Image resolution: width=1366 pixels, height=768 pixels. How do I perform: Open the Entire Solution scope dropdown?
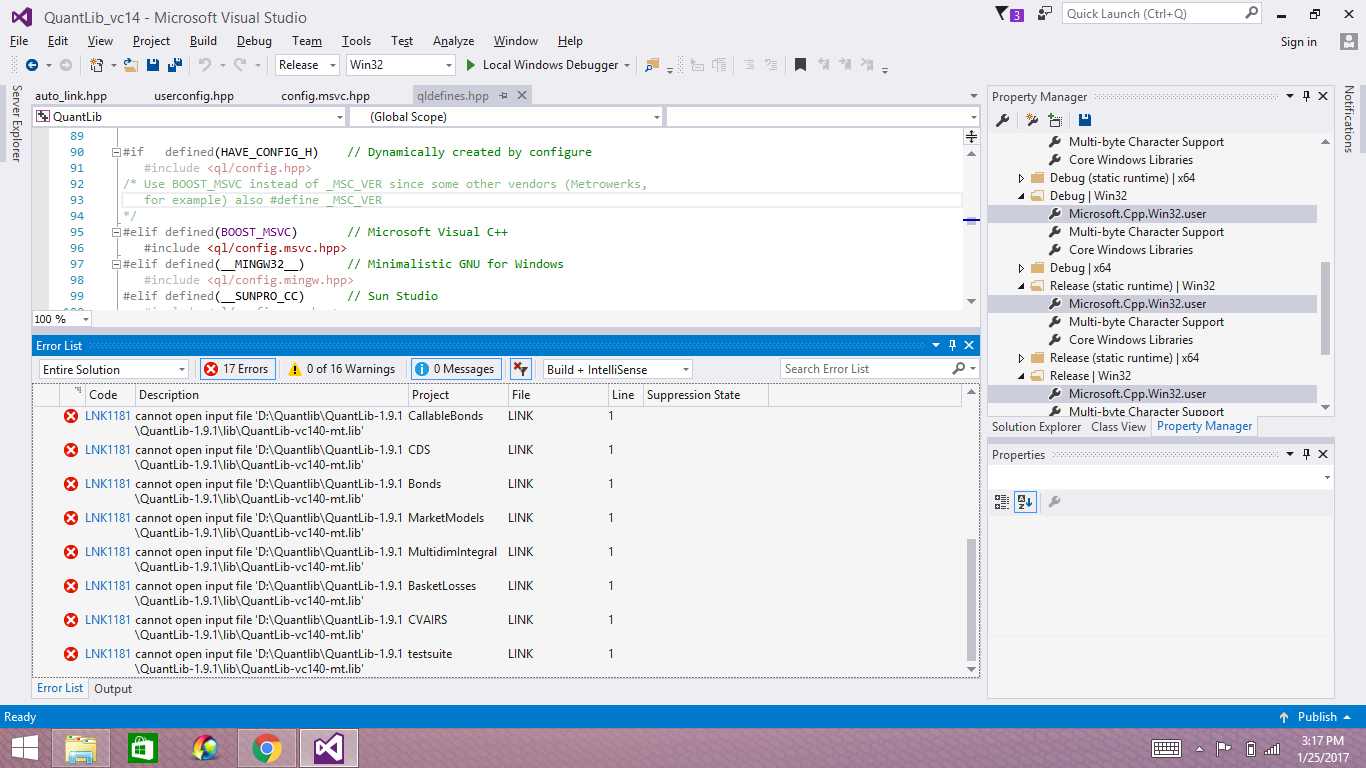coord(113,370)
